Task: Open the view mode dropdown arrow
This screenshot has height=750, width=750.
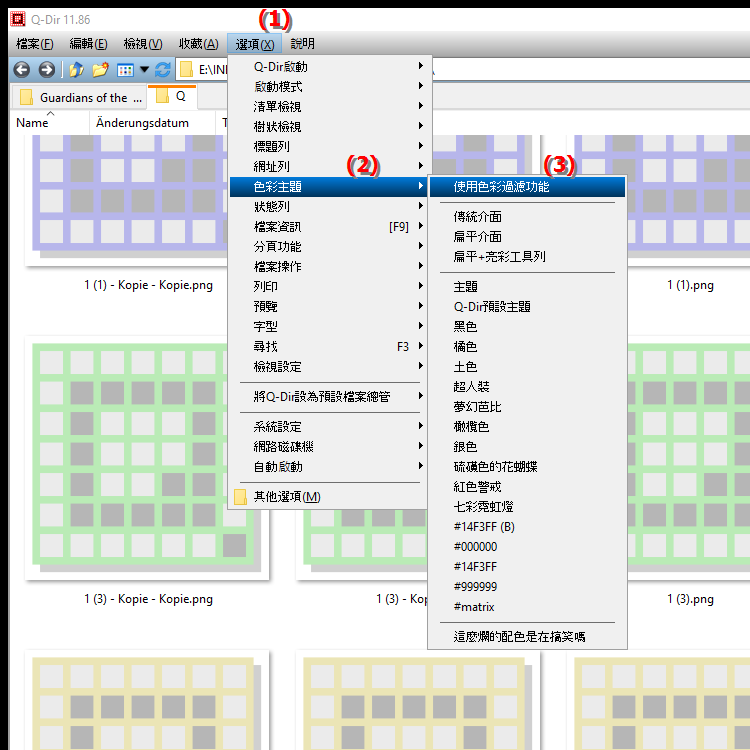Action: [144, 70]
